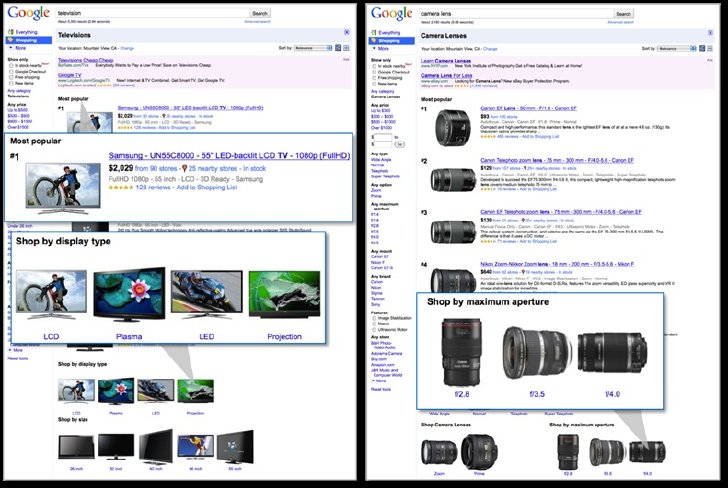Image resolution: width=728 pixels, height=488 pixels.
Task: Click the list view icon in television results
Action: pos(338,48)
